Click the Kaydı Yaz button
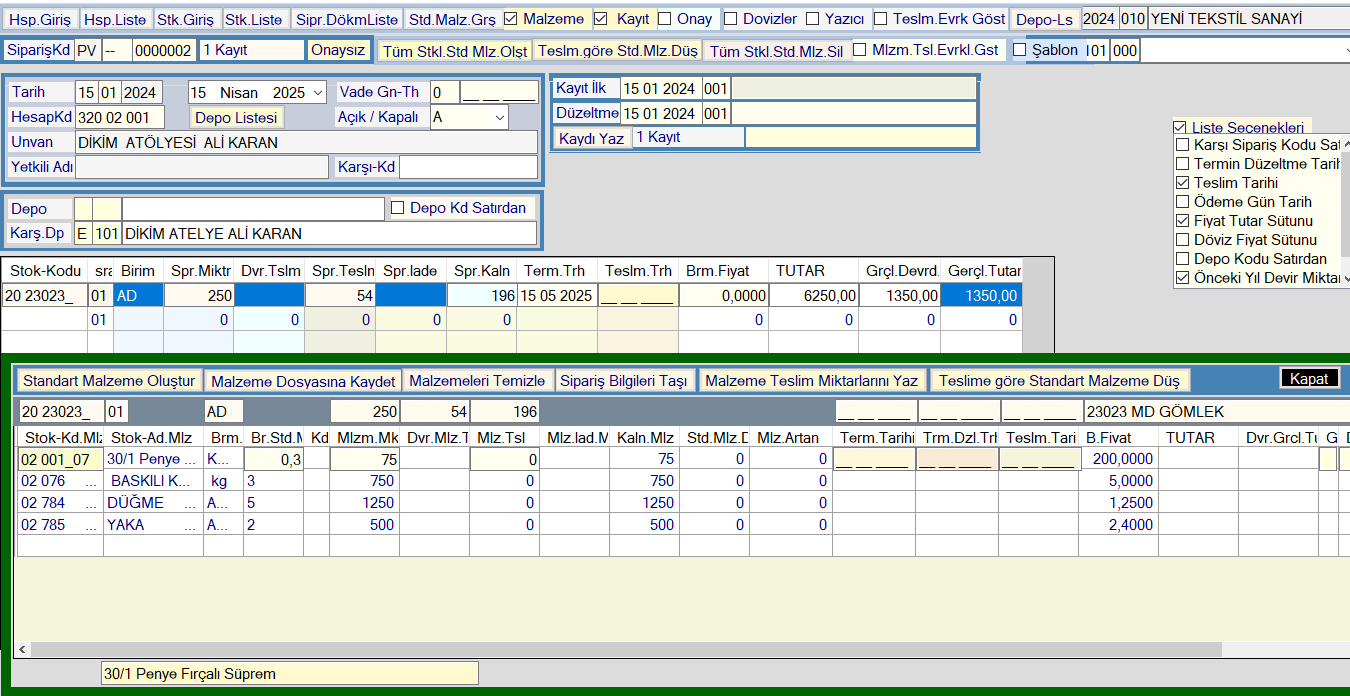 (x=591, y=137)
